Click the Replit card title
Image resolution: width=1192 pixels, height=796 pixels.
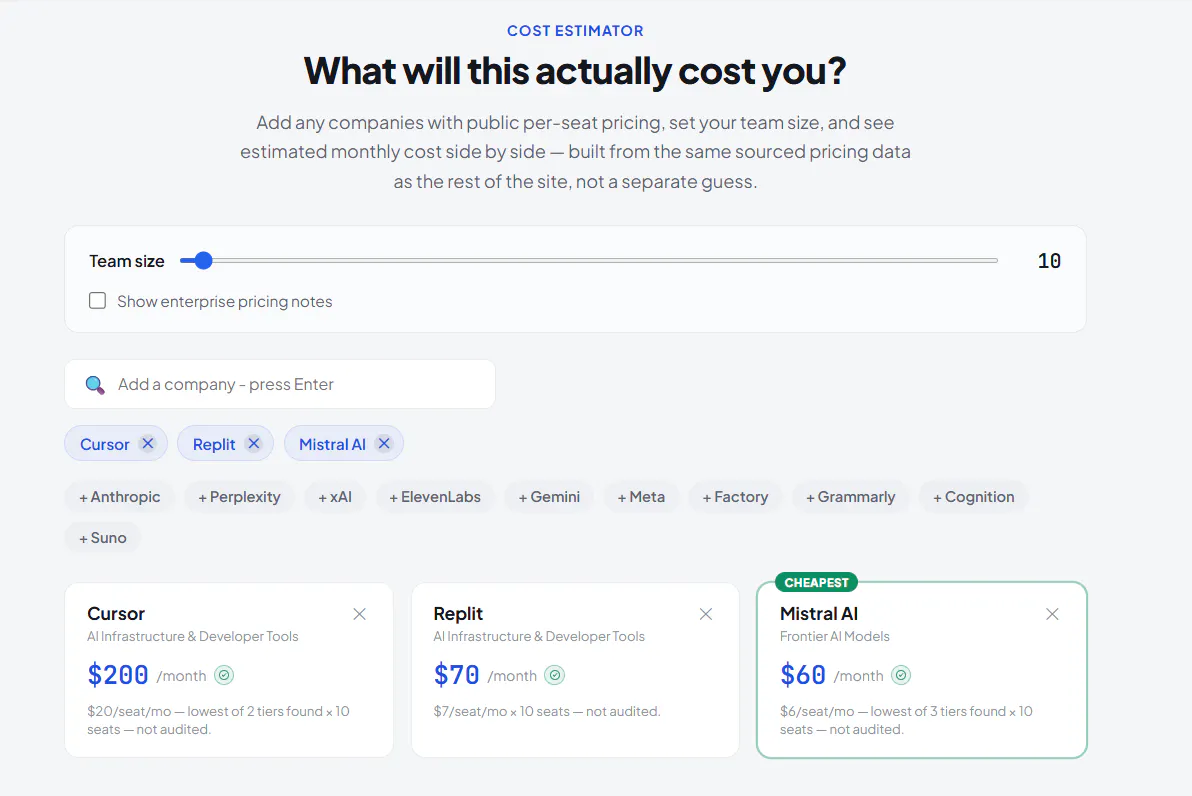[458, 614]
